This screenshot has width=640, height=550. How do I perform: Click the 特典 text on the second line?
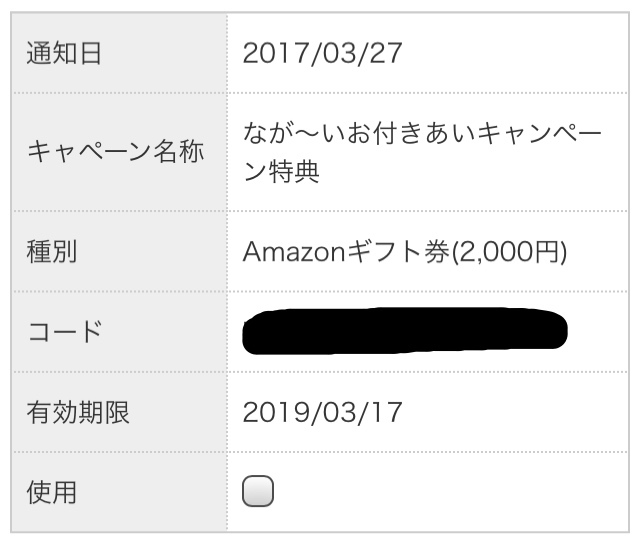coord(295,172)
